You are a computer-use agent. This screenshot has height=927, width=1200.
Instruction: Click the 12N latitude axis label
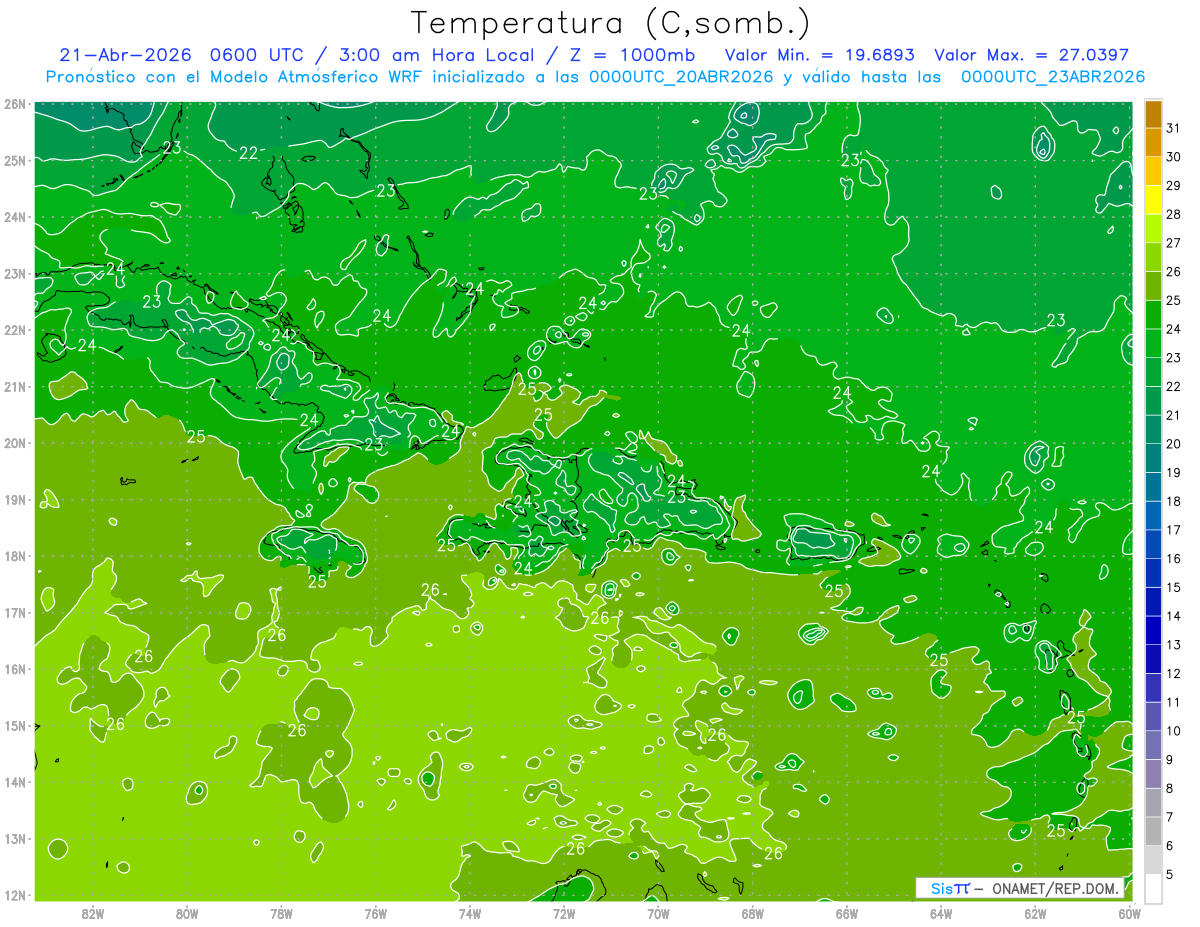tap(14, 895)
